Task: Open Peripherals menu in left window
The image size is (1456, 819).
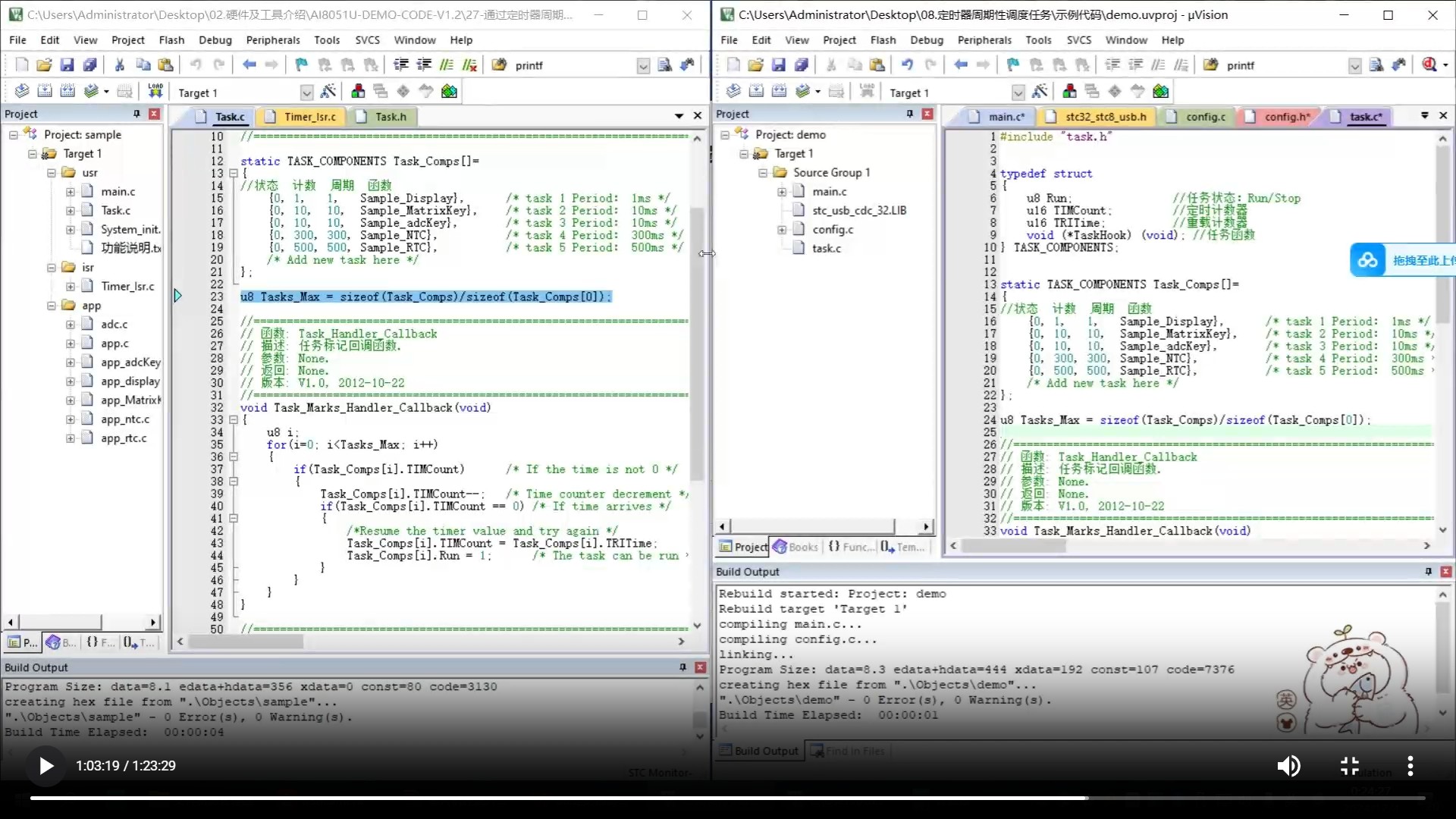Action: point(272,40)
